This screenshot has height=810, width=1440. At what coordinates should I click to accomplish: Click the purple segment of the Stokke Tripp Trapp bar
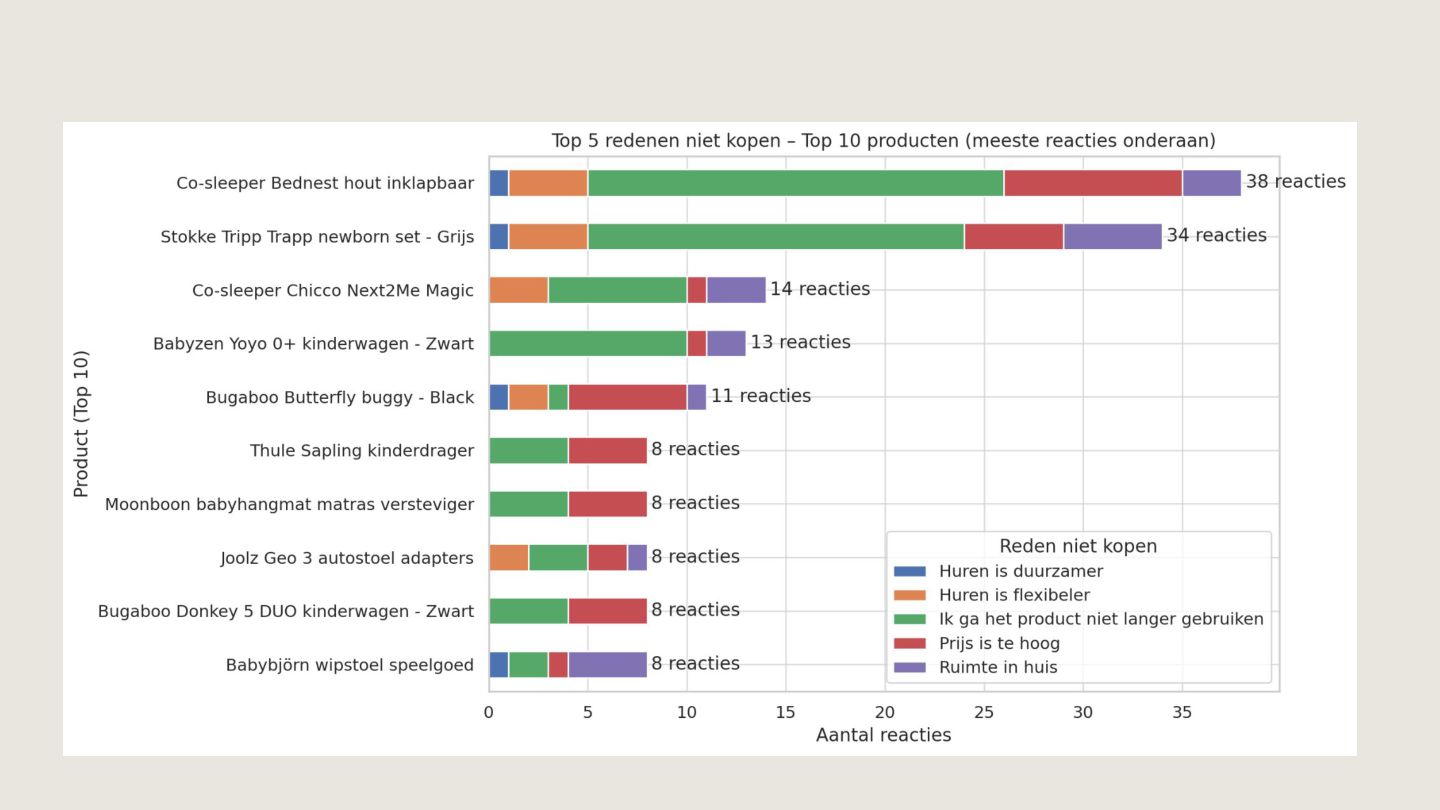pyautogui.click(x=1113, y=237)
